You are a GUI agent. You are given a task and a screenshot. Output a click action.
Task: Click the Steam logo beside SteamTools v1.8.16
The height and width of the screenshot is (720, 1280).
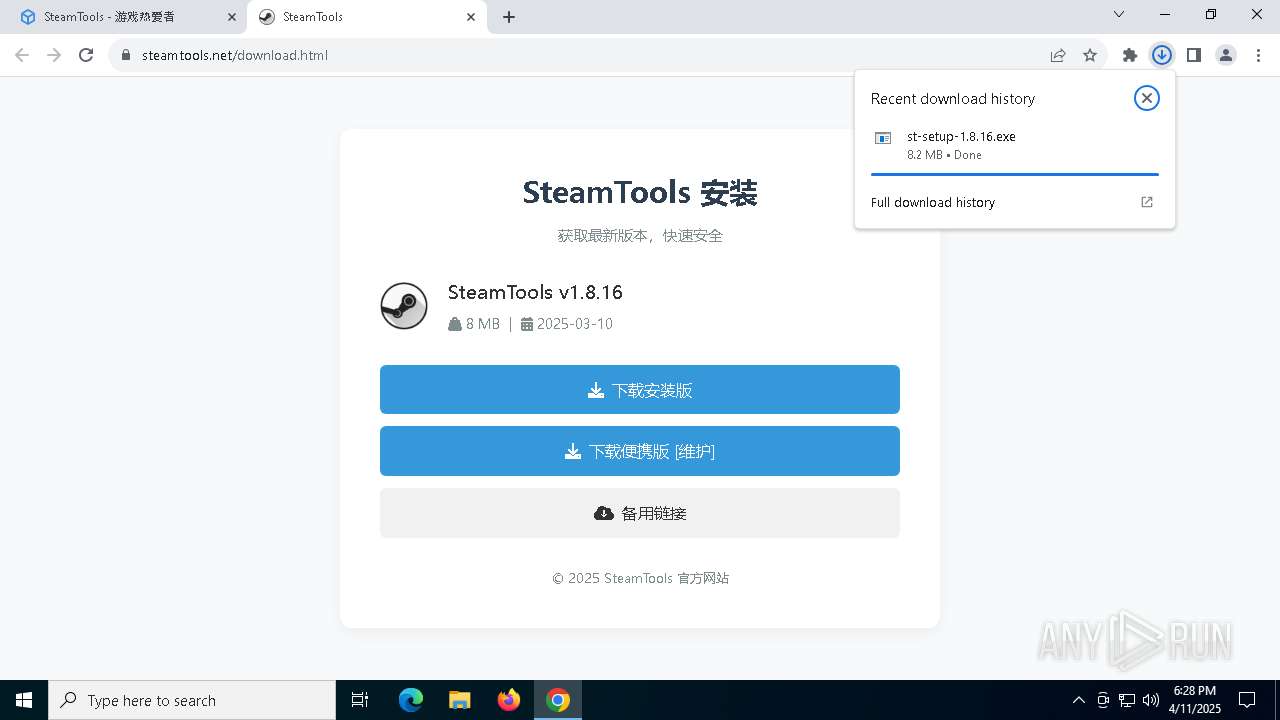pyautogui.click(x=404, y=306)
